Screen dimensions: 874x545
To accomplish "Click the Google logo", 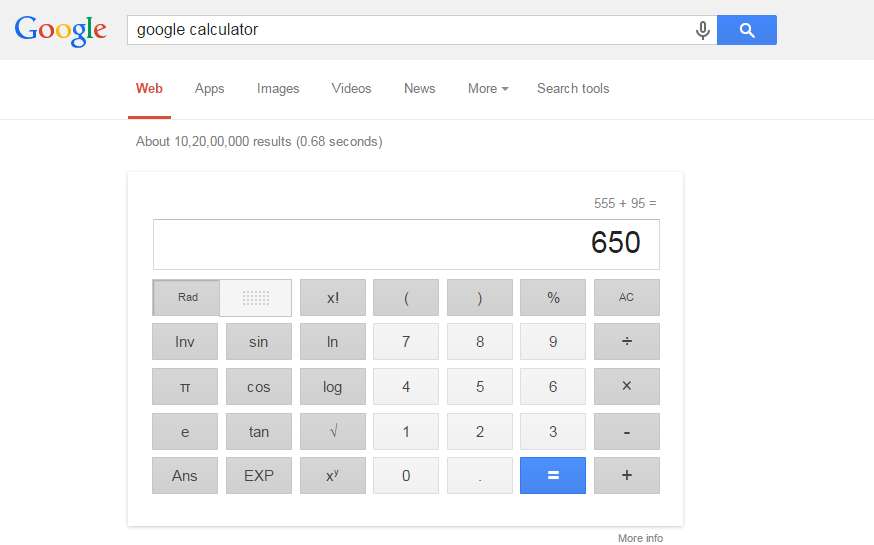I will [61, 29].
